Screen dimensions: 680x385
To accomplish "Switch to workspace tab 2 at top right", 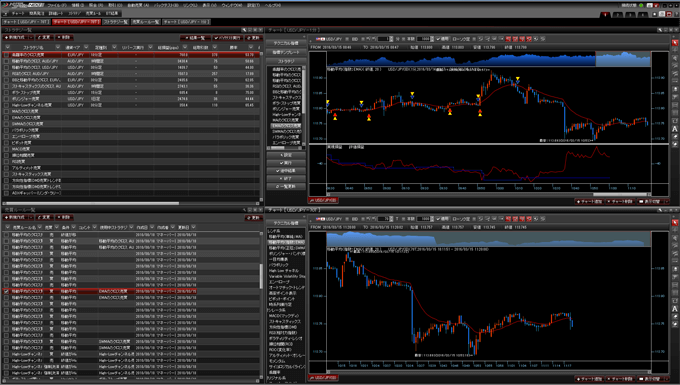I will (x=618, y=14).
